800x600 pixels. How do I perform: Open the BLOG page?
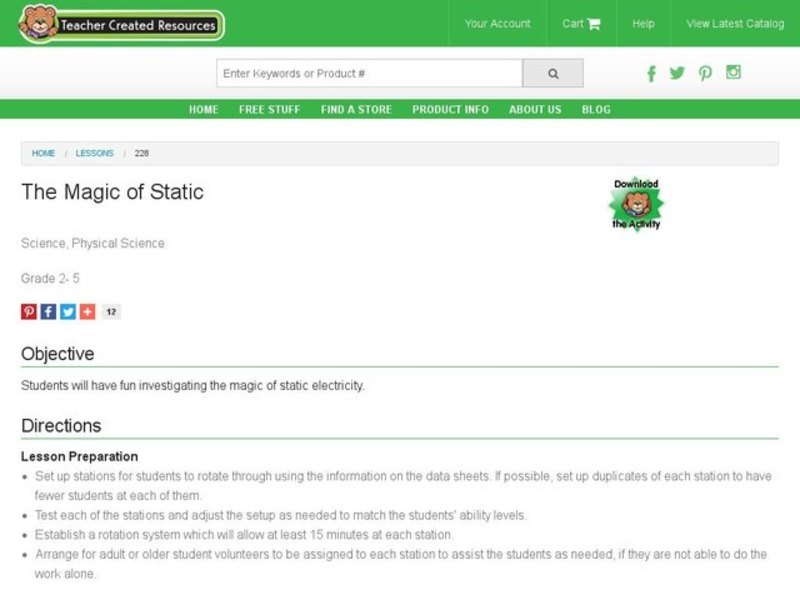click(x=596, y=109)
